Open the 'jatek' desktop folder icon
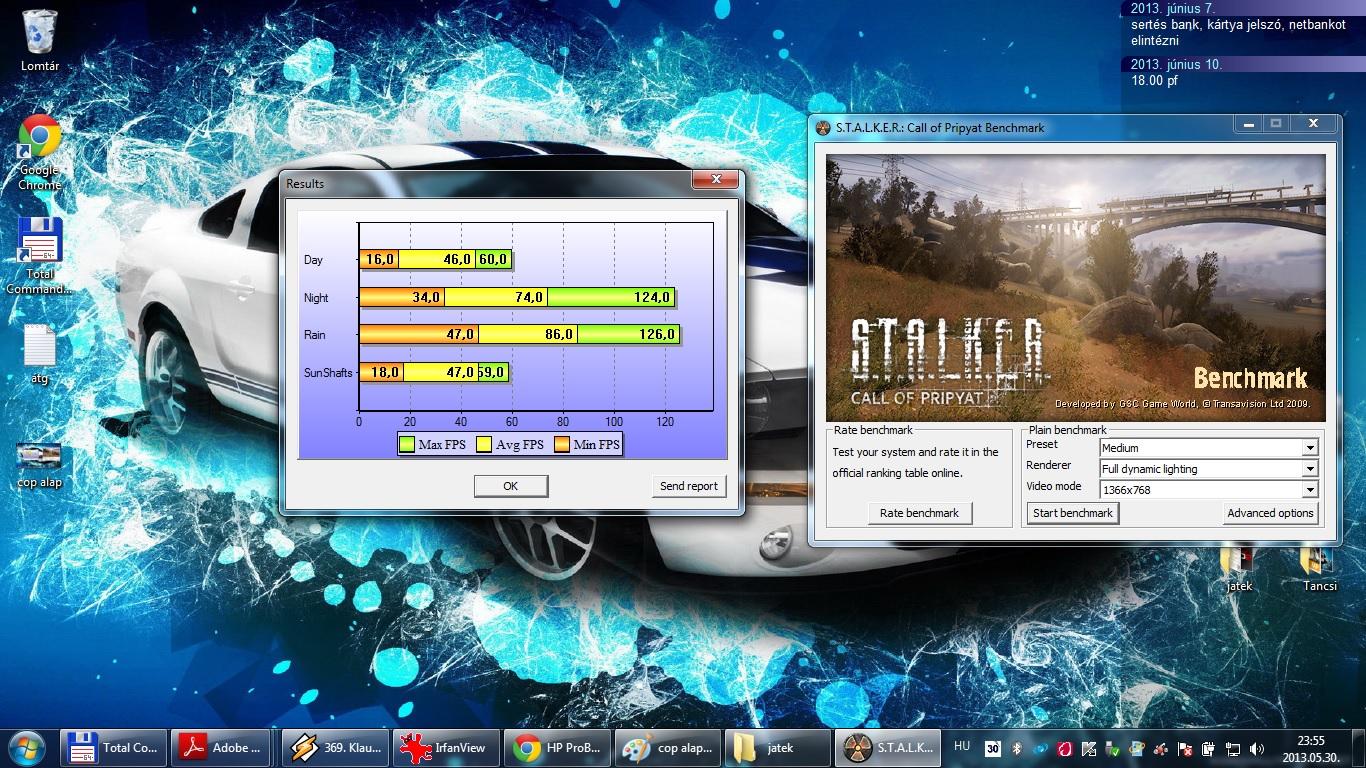This screenshot has height=768, width=1366. pos(1239,568)
